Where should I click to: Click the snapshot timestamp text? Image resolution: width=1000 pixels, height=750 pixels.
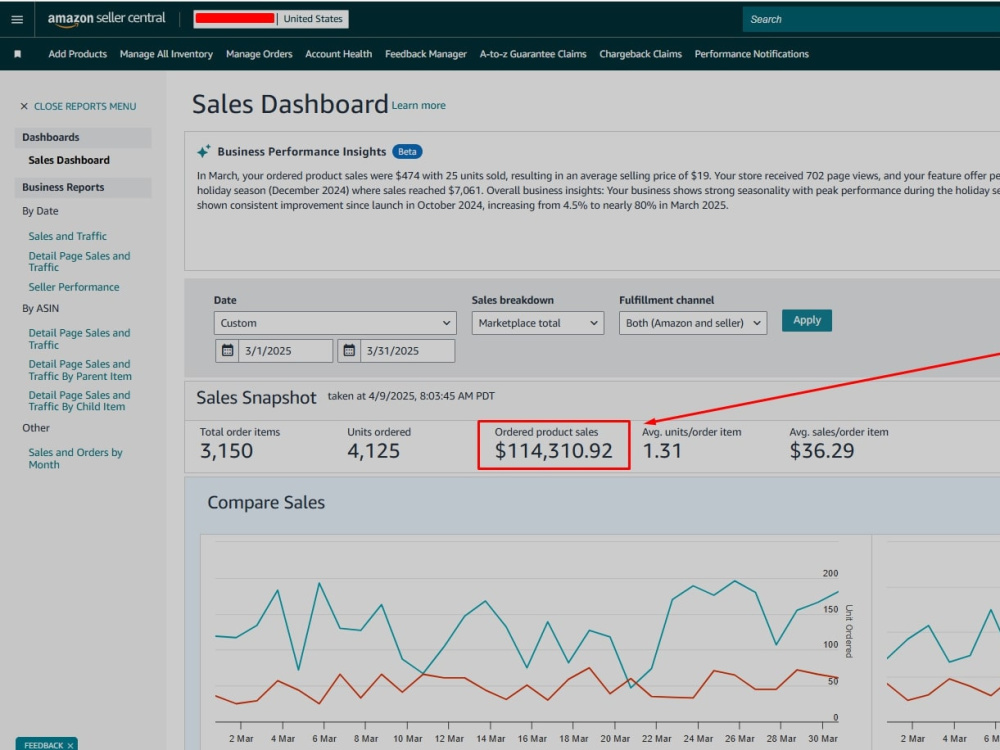pyautogui.click(x=411, y=396)
